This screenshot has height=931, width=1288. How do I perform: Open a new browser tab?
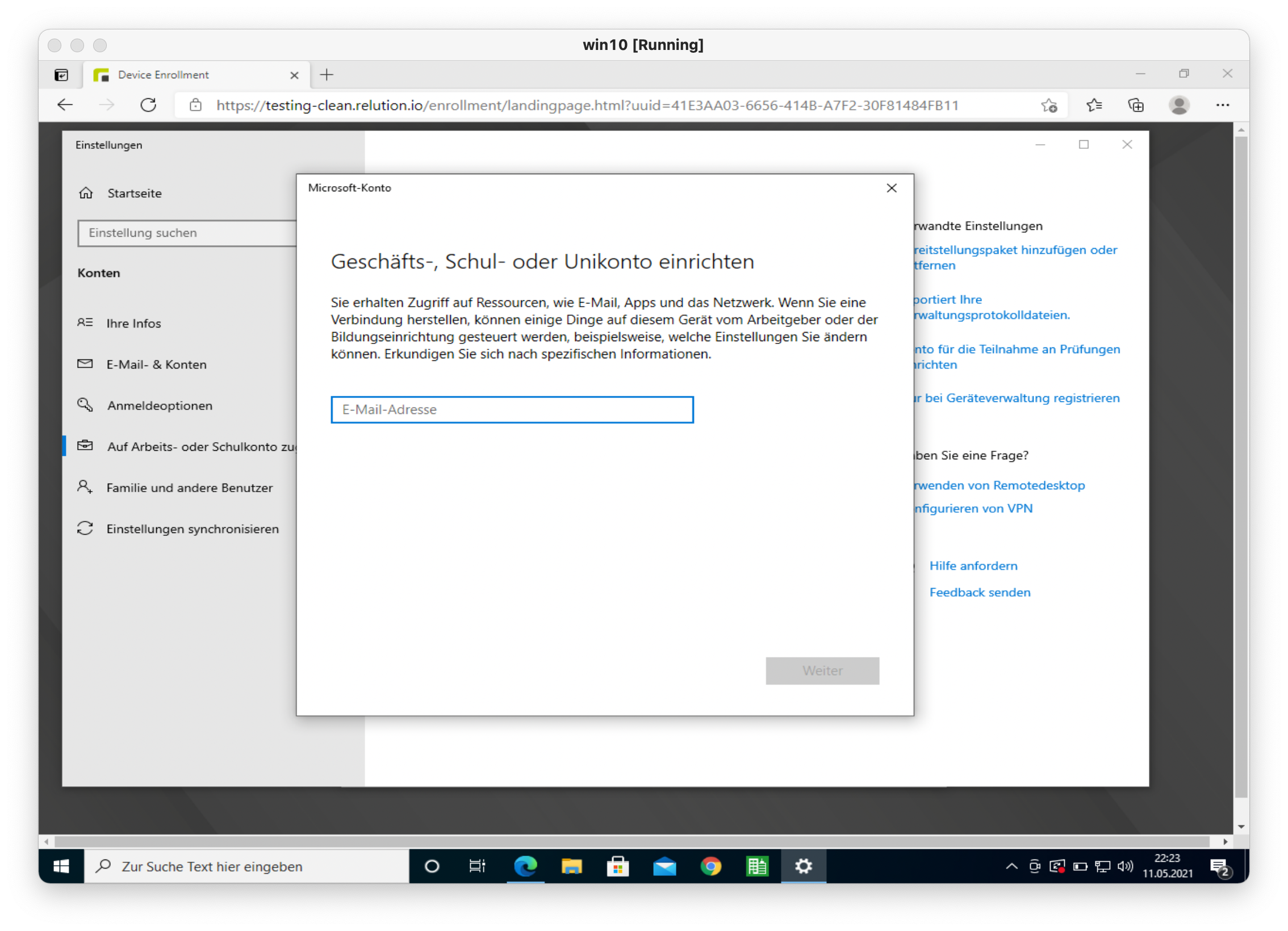coord(327,75)
